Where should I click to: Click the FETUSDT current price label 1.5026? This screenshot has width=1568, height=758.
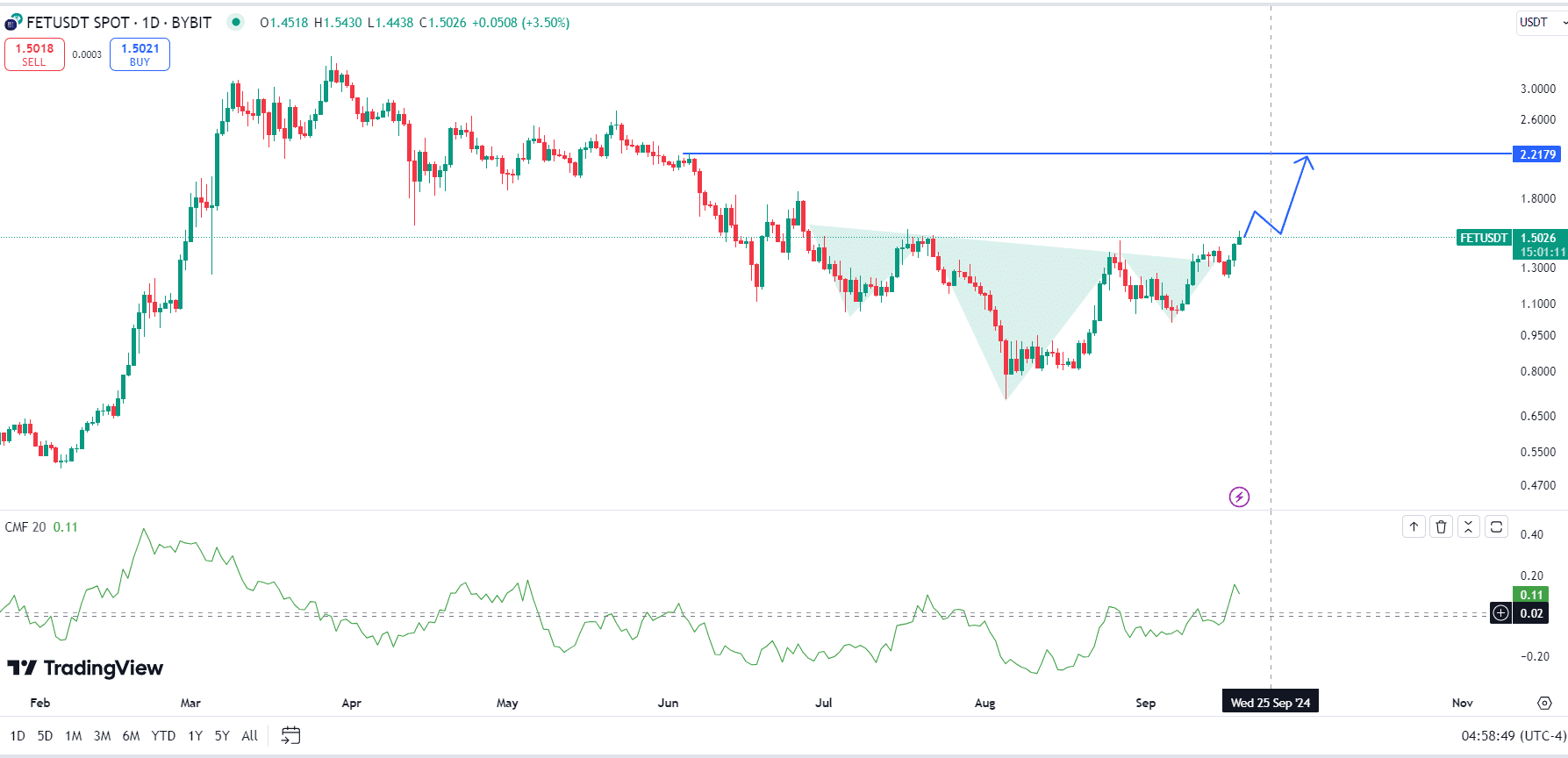pos(1538,238)
